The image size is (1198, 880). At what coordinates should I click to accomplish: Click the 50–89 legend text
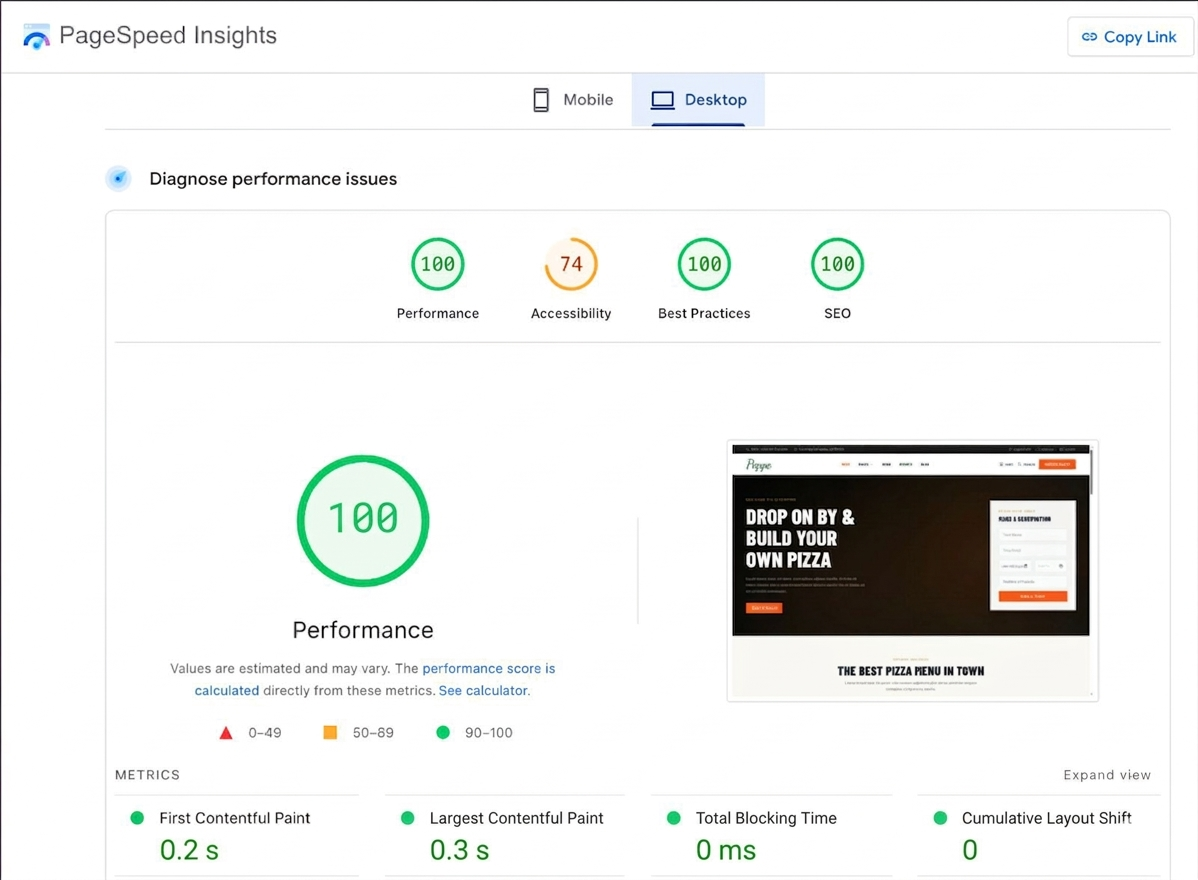[373, 733]
